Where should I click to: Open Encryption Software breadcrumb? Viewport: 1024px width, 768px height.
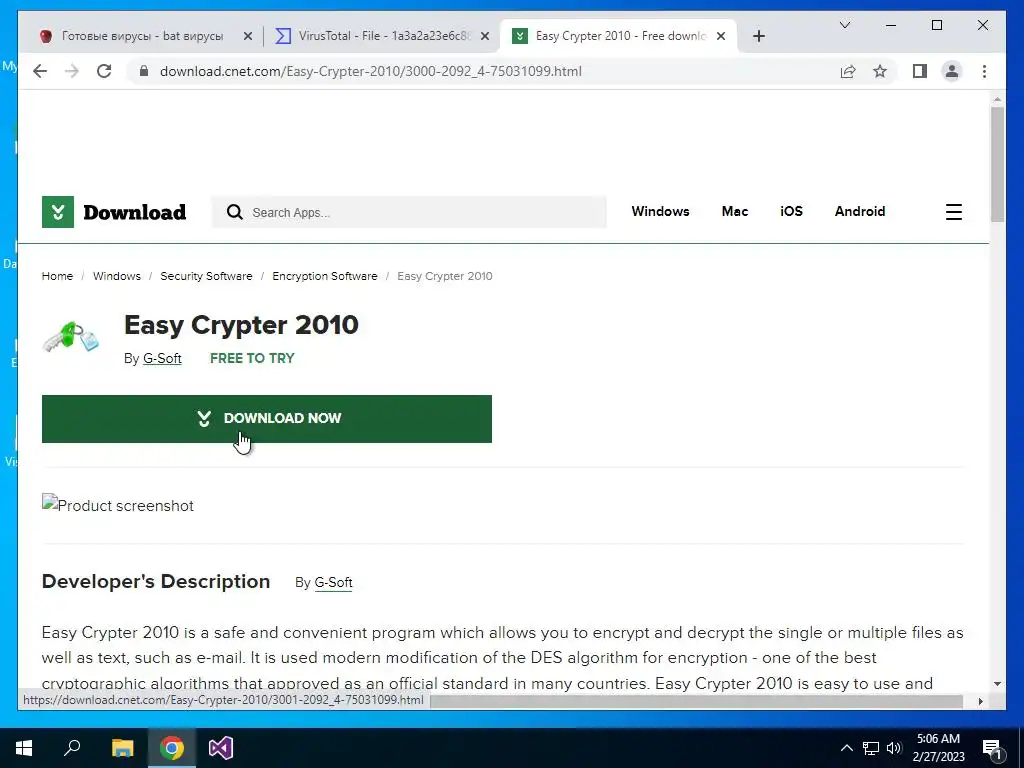point(325,276)
